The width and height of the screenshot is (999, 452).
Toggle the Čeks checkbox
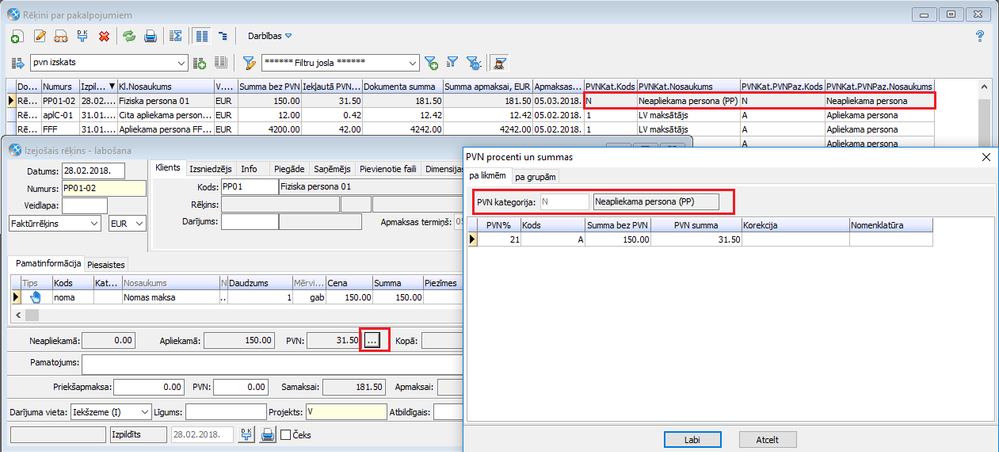(286, 435)
